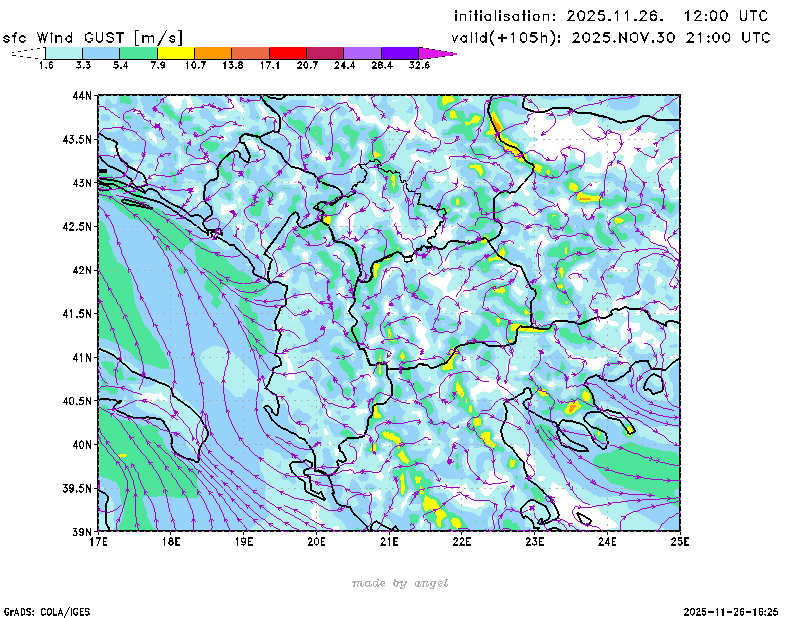The image size is (800, 618).
Task: Click the light cyan 1.6–3.3 legend swatch
Action: click(x=64, y=52)
